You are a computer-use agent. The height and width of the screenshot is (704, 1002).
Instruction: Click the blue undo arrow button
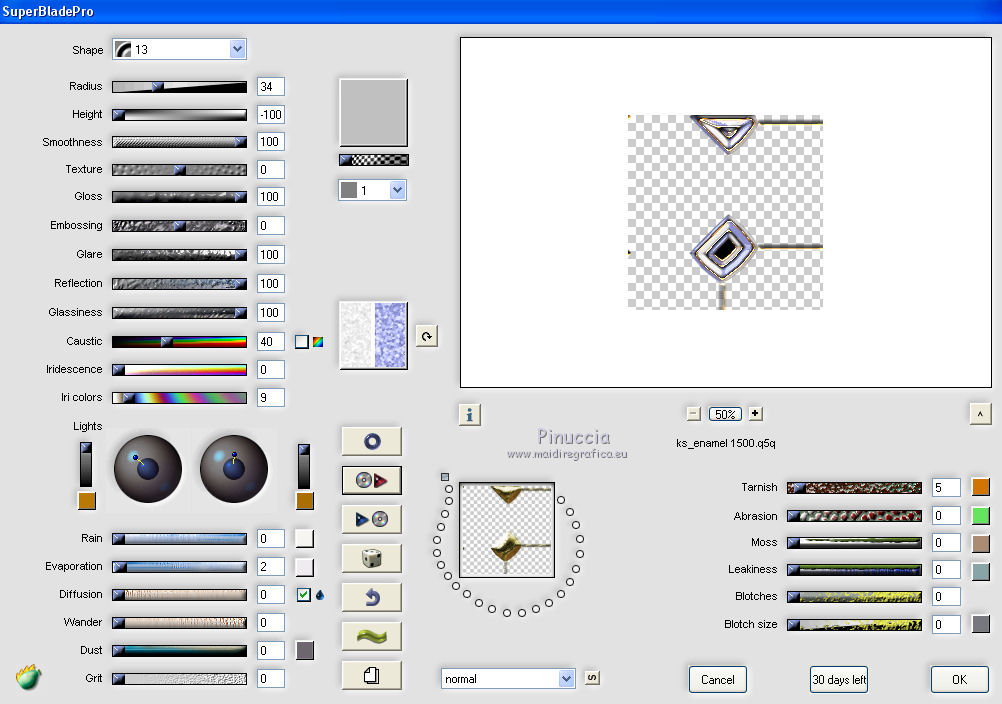tap(371, 597)
